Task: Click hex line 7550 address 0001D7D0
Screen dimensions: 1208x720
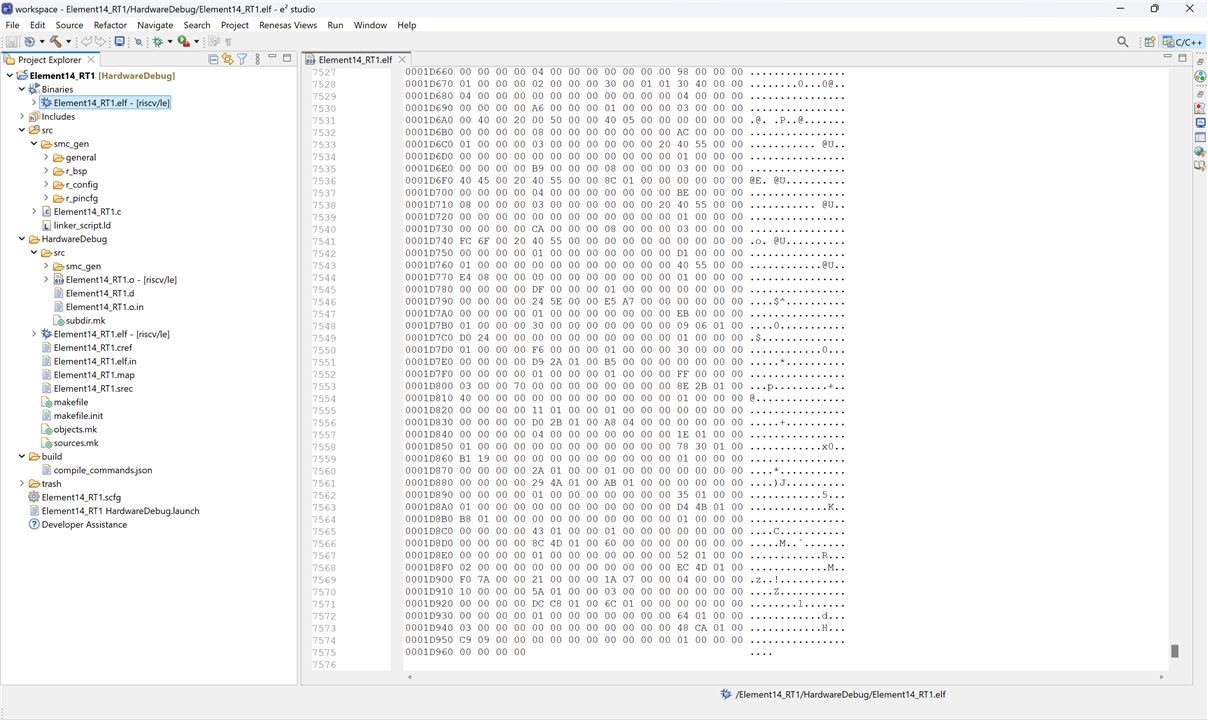Action: [429, 351]
